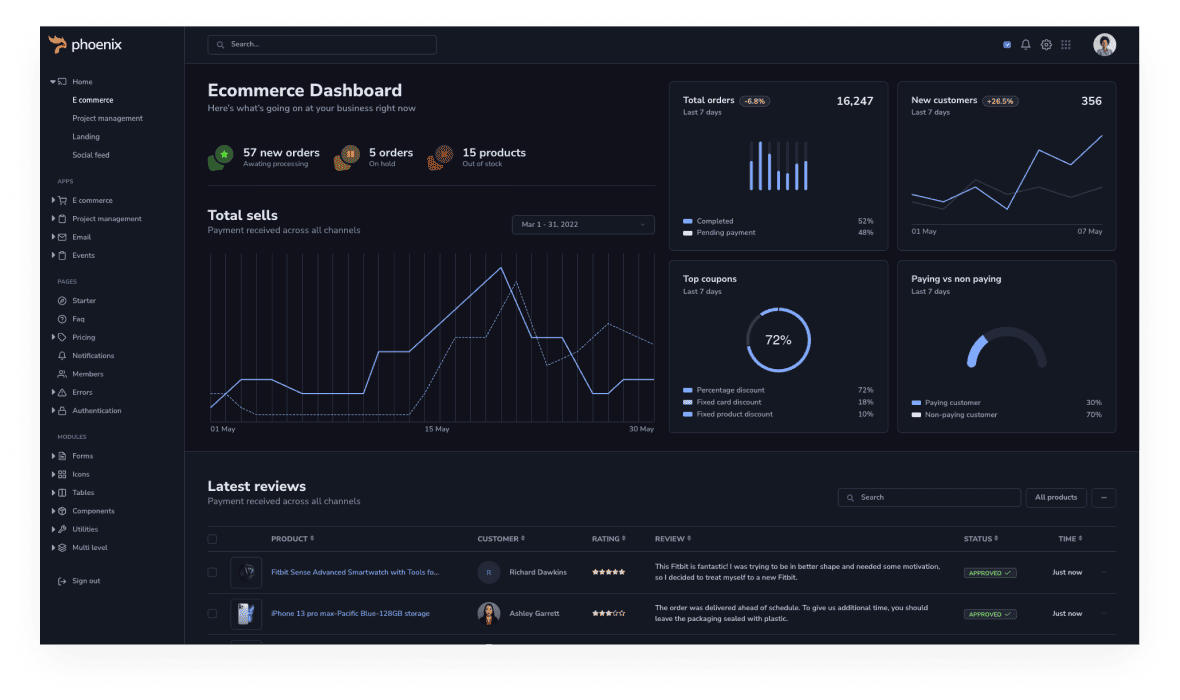Expand the Authentication sidebar section
Viewport: 1180px width, 700px height.
[96, 411]
